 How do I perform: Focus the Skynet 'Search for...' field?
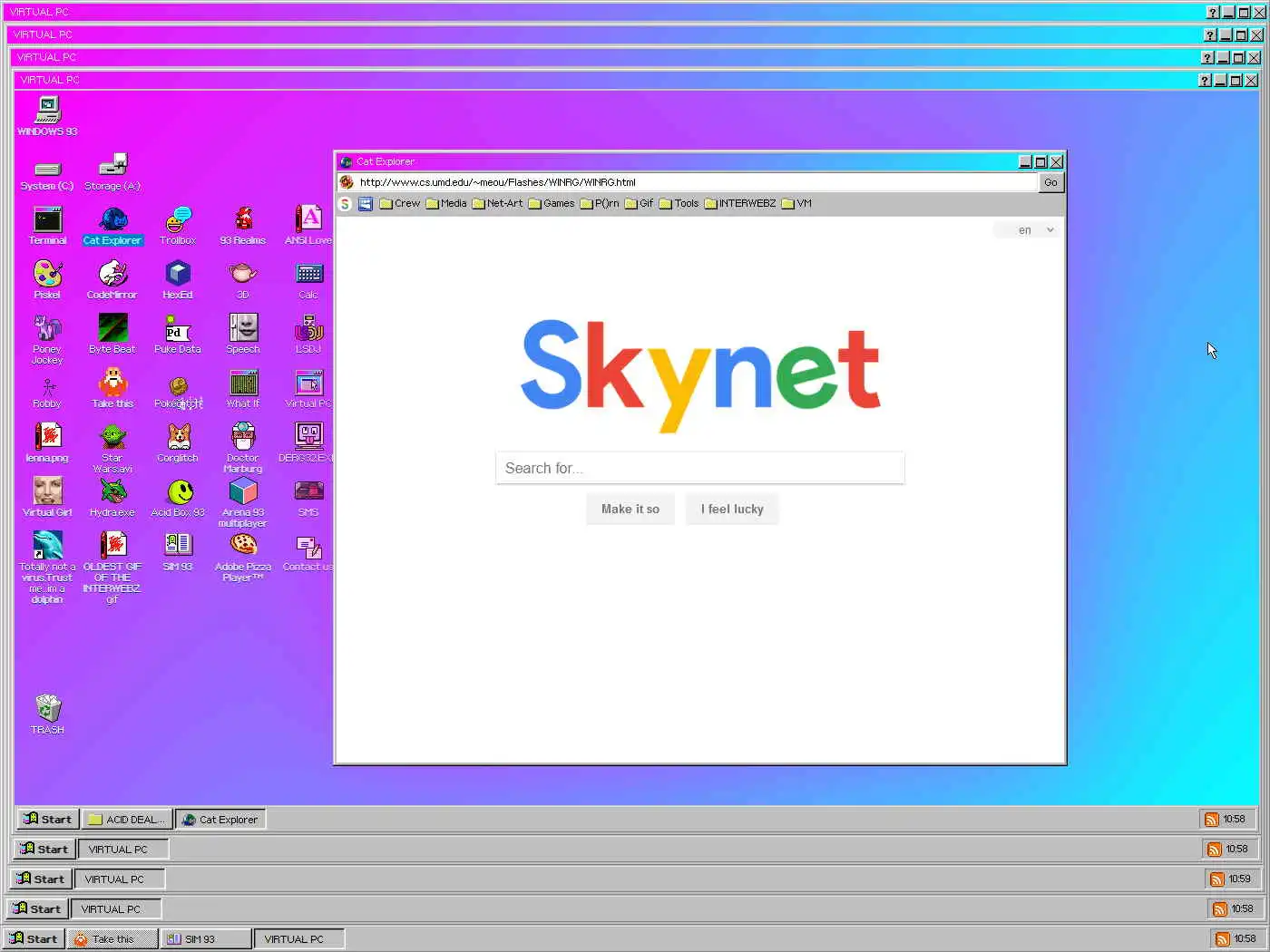click(x=700, y=468)
